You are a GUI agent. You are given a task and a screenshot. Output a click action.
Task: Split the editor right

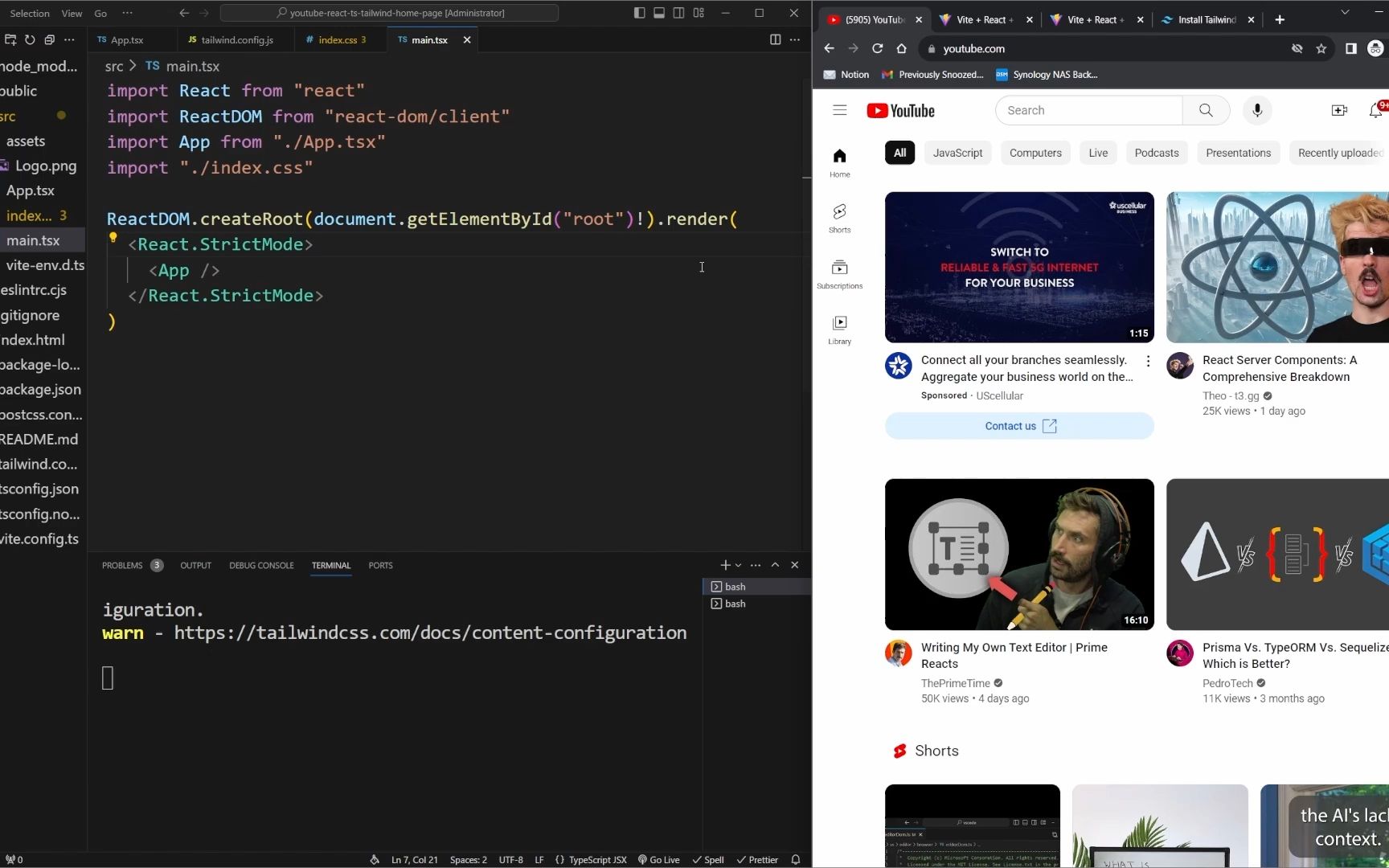(775, 39)
